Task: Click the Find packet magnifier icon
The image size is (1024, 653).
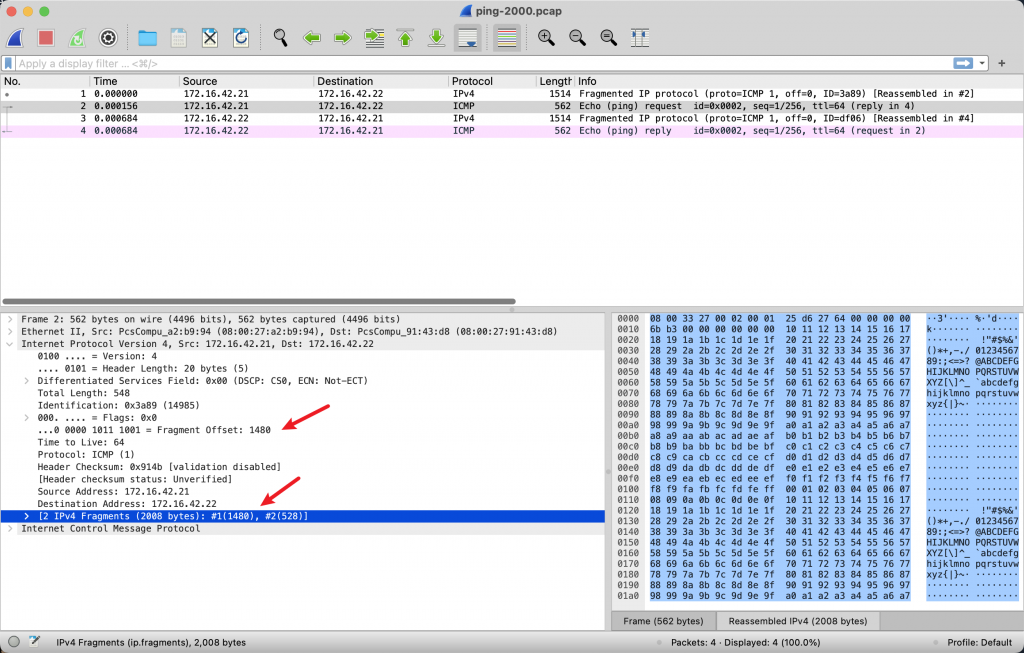Action: 281,38
